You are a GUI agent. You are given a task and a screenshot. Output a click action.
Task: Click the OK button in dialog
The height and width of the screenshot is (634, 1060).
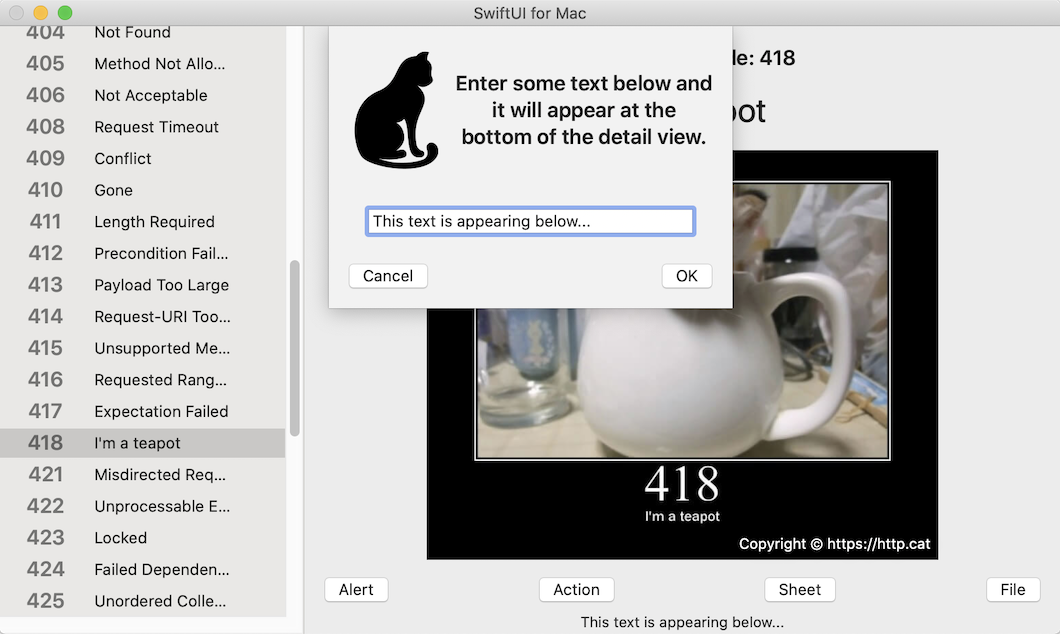click(686, 276)
